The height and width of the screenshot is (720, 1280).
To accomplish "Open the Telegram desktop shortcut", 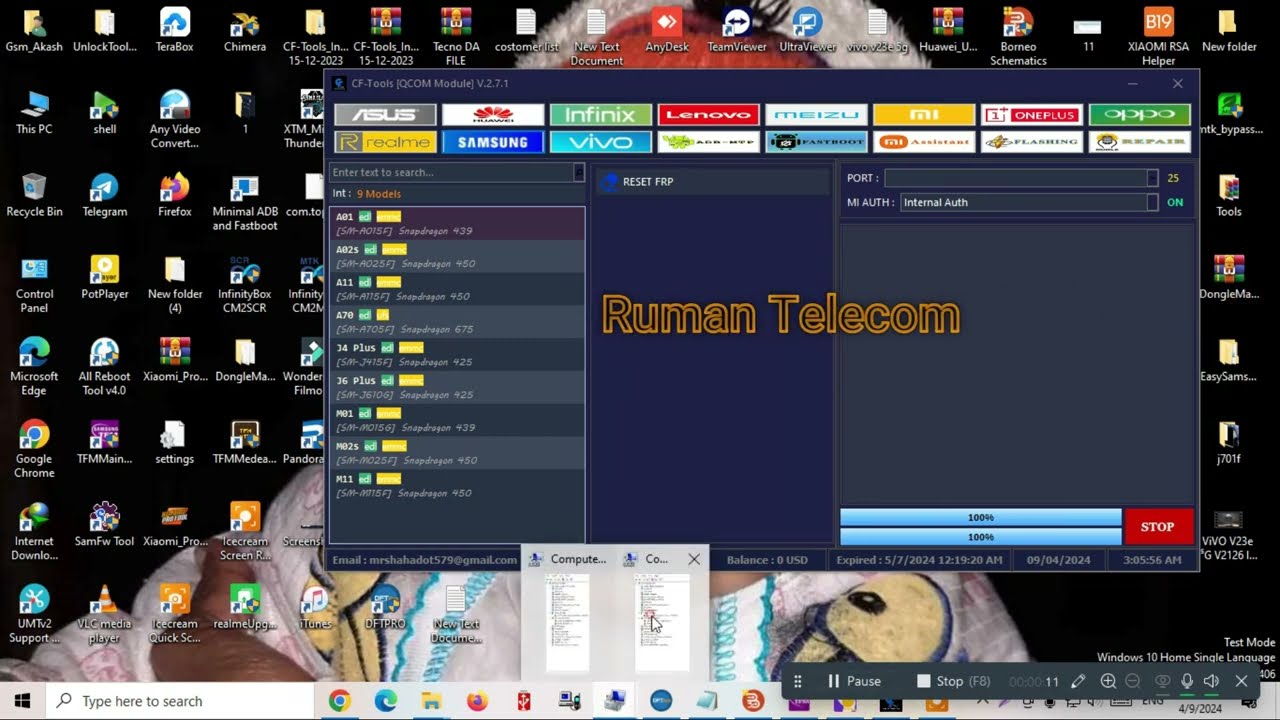I will tap(104, 194).
